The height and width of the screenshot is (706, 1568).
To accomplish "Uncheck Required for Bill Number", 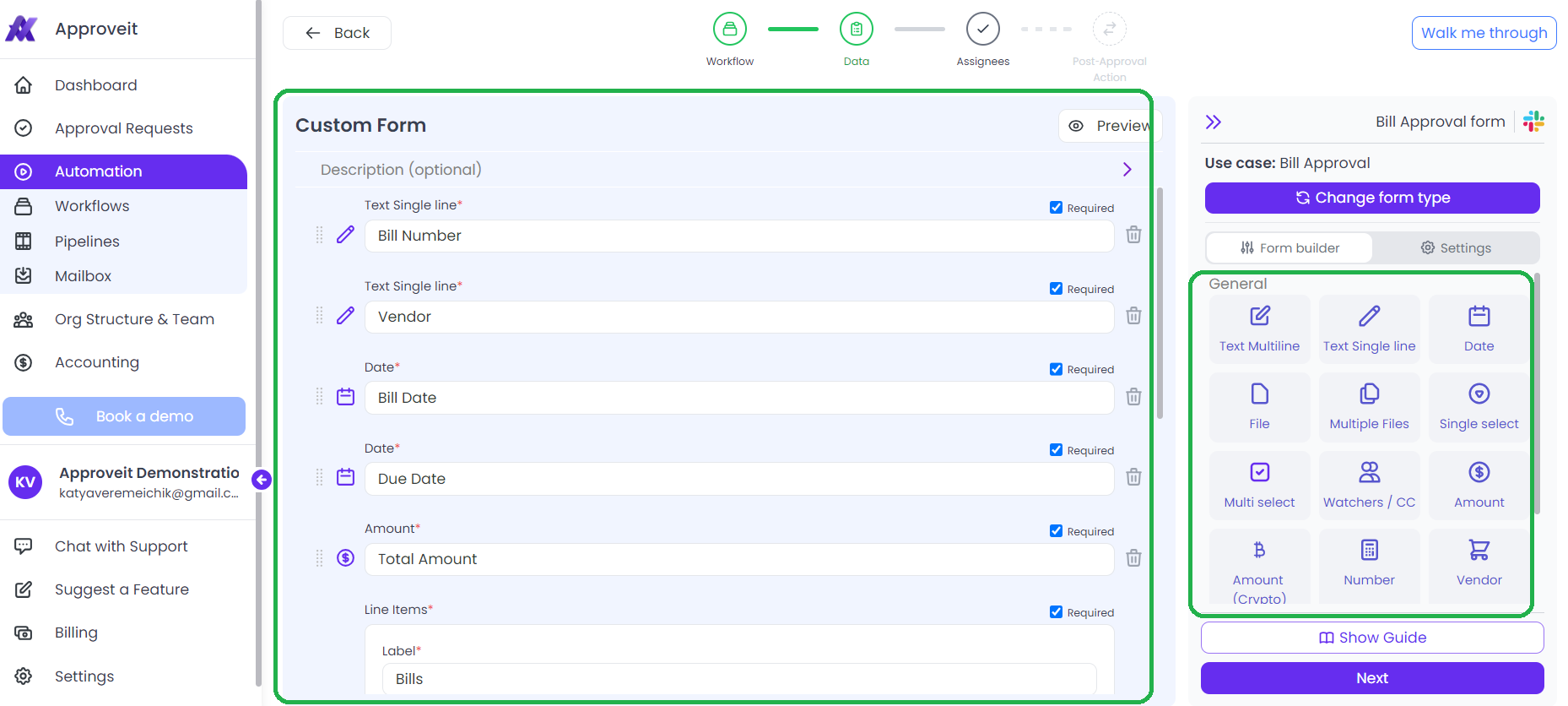I will coord(1056,208).
